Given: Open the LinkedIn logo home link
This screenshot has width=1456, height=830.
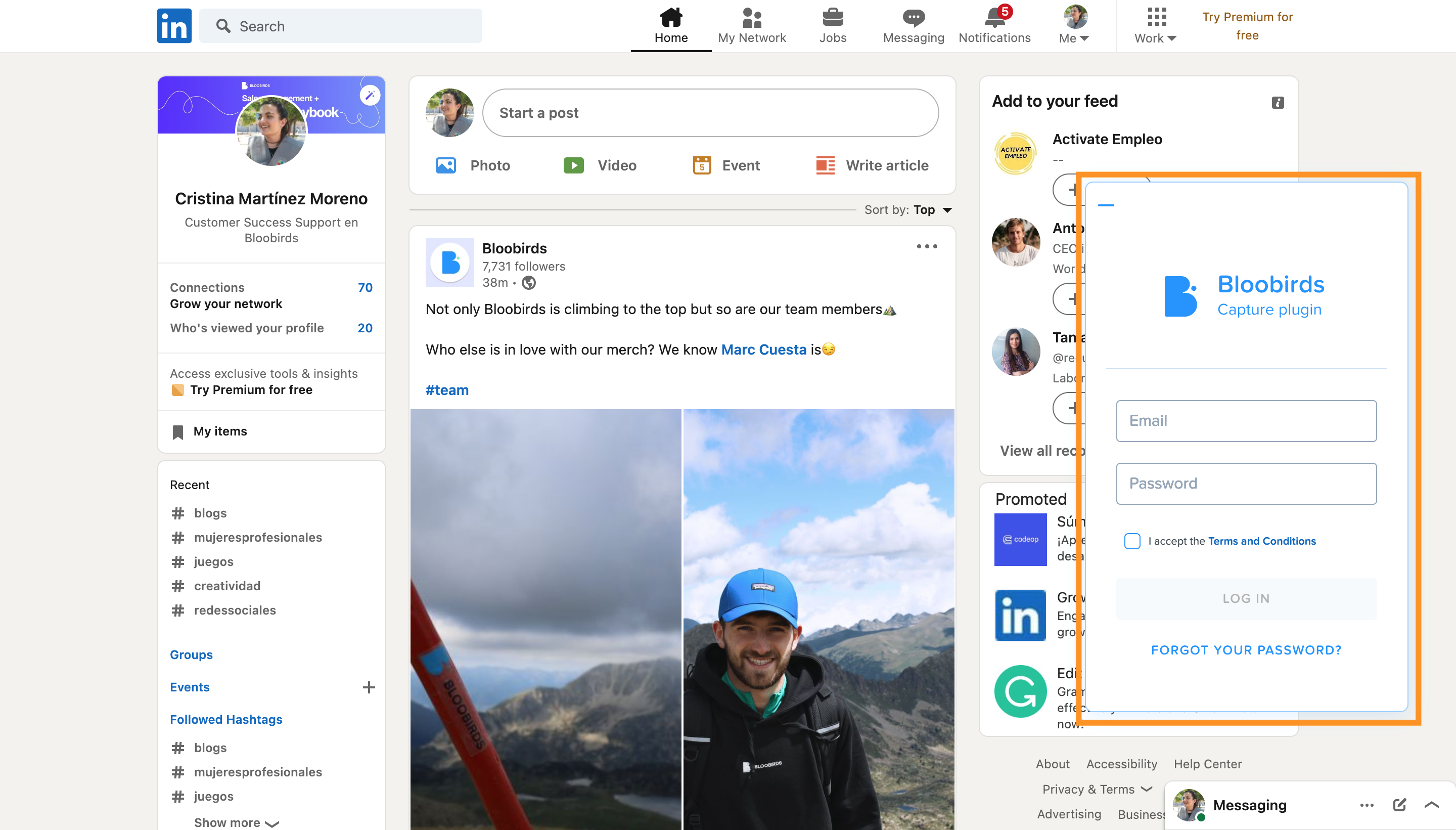Looking at the screenshot, I should pyautogui.click(x=174, y=26).
